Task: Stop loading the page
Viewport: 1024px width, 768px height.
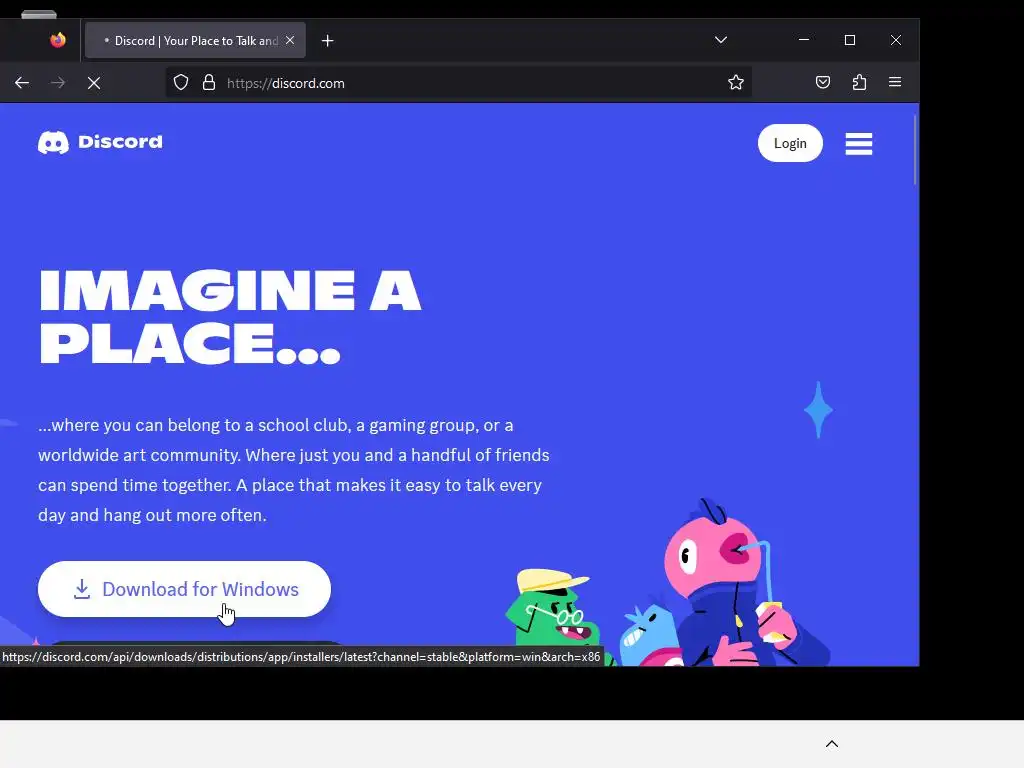Action: coord(94,83)
